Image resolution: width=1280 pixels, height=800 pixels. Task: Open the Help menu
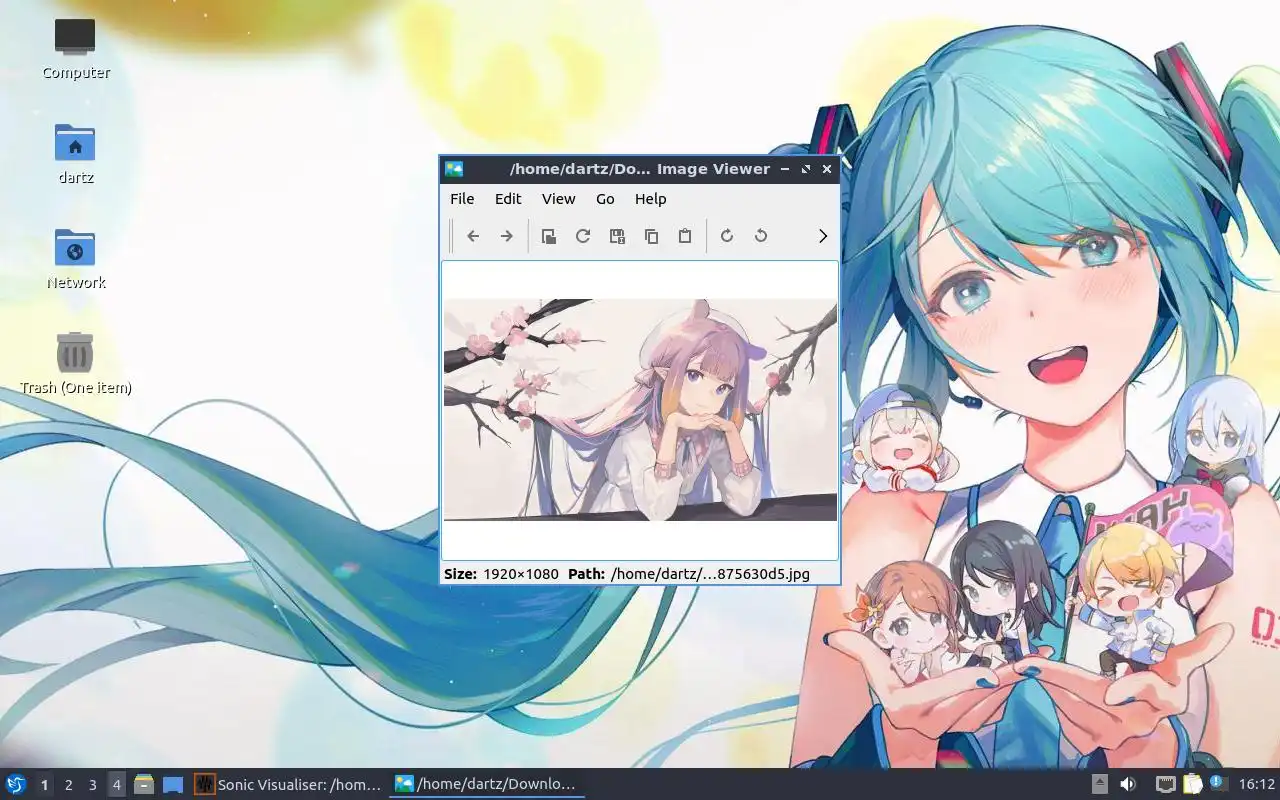[x=650, y=199]
